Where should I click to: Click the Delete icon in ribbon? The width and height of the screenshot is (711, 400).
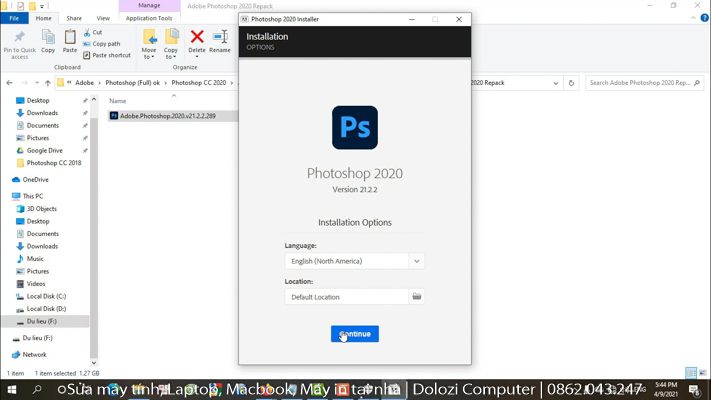click(x=197, y=41)
